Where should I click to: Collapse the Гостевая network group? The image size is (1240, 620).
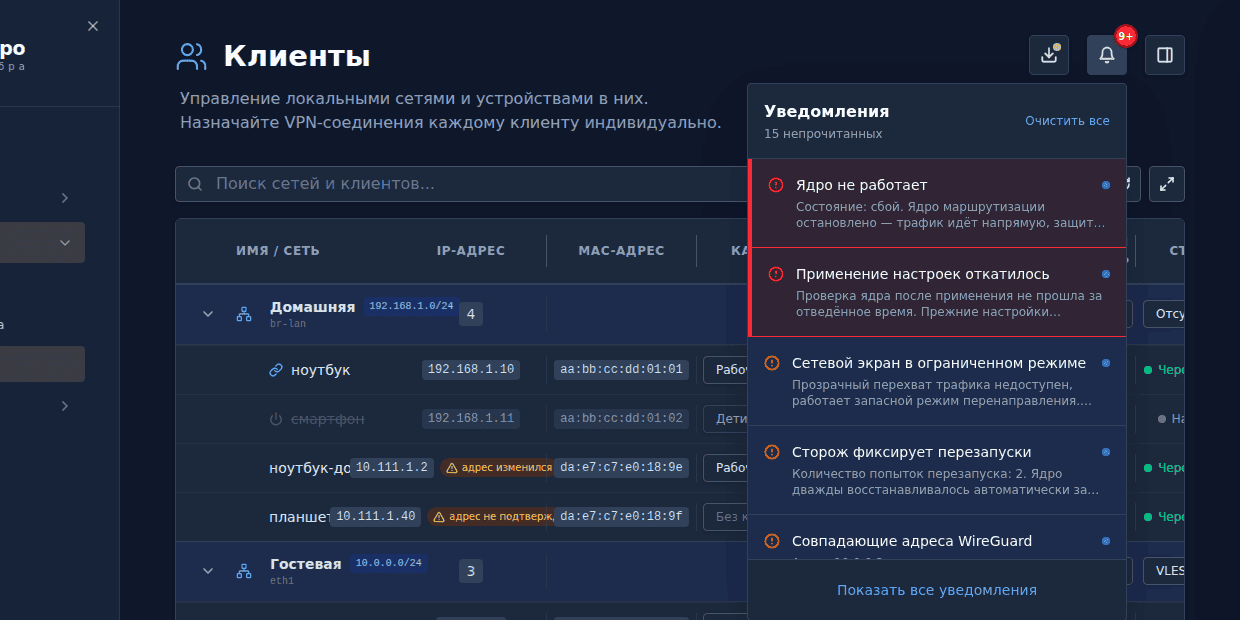coord(208,571)
